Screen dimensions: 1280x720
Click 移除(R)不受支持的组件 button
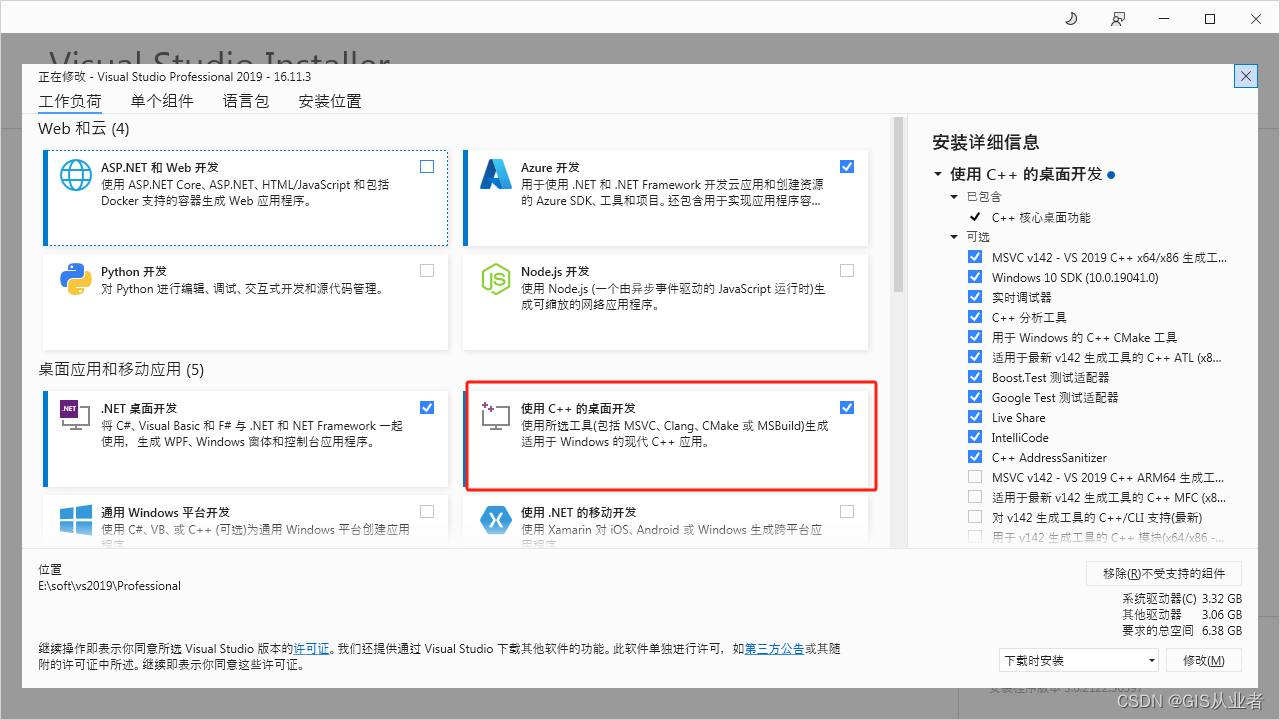[x=1164, y=573]
